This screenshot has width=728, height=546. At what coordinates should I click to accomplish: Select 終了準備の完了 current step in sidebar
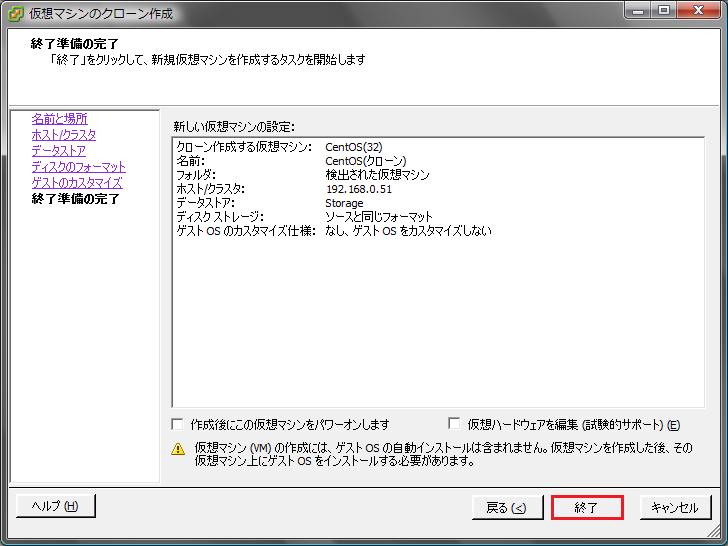76,199
